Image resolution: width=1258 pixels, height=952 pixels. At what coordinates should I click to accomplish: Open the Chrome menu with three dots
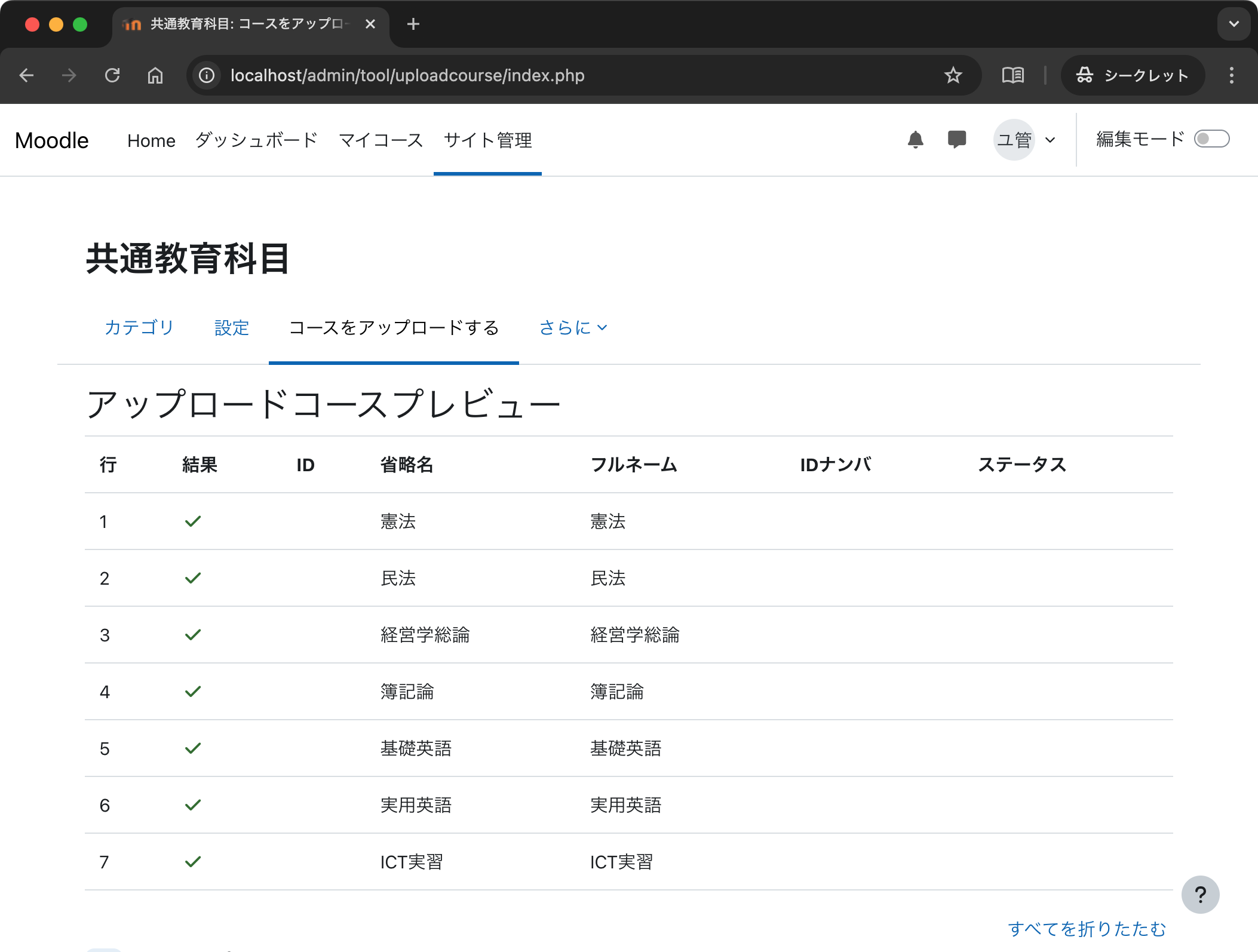coord(1231,75)
